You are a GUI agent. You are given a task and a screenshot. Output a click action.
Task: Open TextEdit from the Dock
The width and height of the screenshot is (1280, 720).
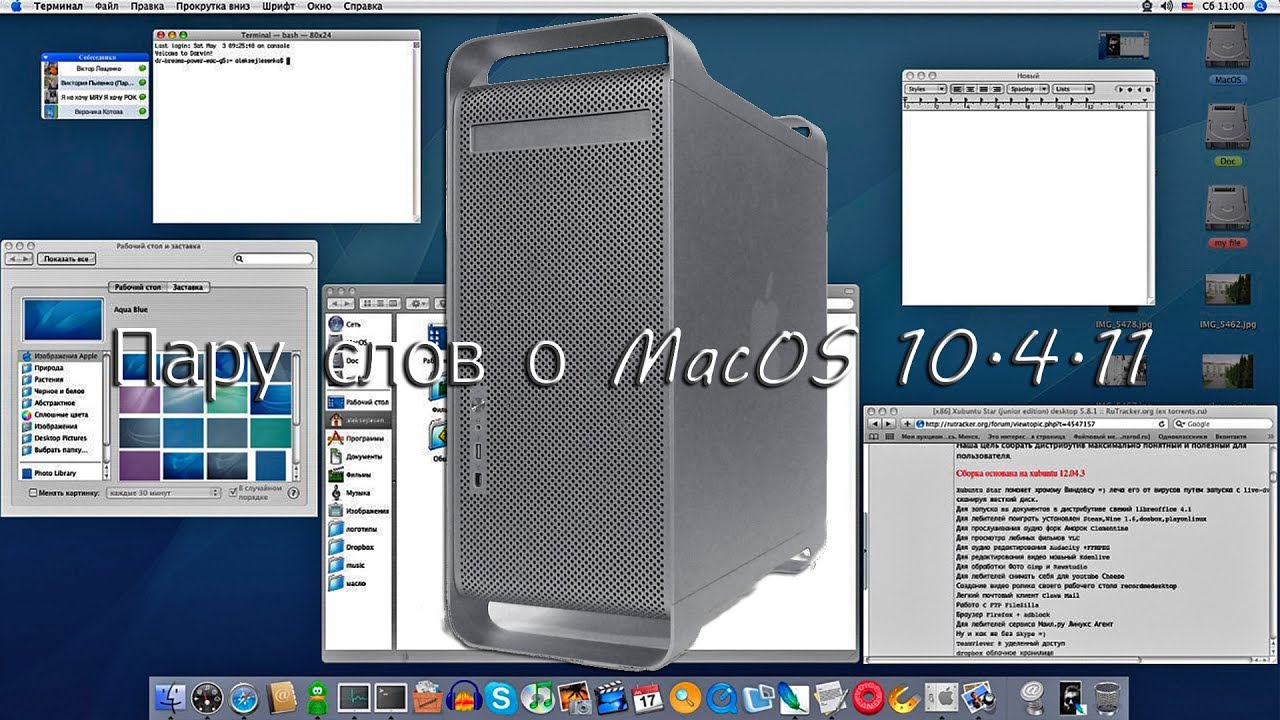point(830,697)
